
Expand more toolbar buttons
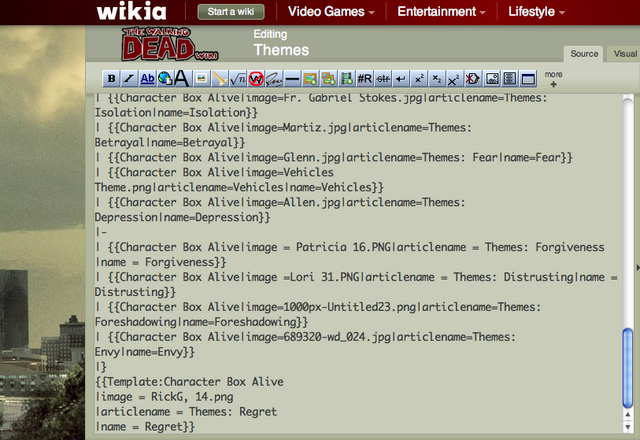pyautogui.click(x=553, y=79)
